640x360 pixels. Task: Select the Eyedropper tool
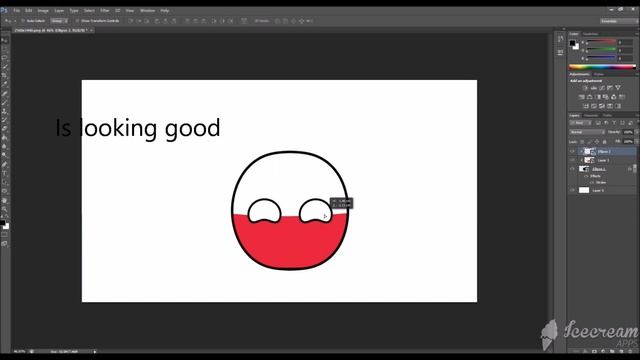[4, 84]
